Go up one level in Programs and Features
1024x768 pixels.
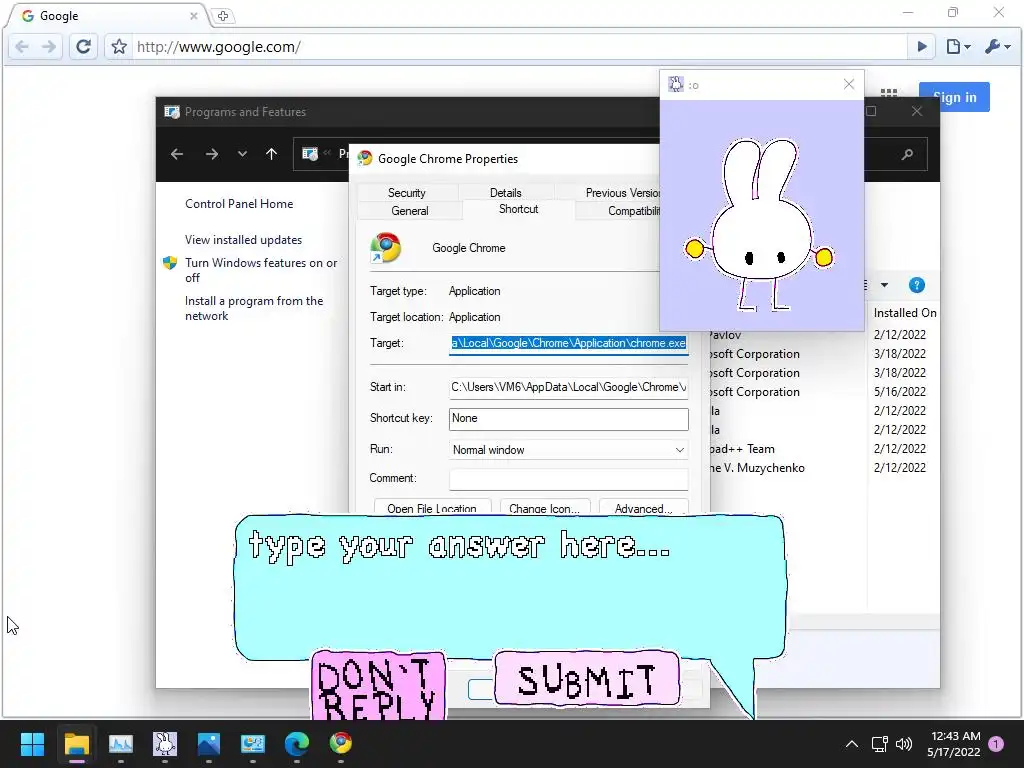[272, 154]
